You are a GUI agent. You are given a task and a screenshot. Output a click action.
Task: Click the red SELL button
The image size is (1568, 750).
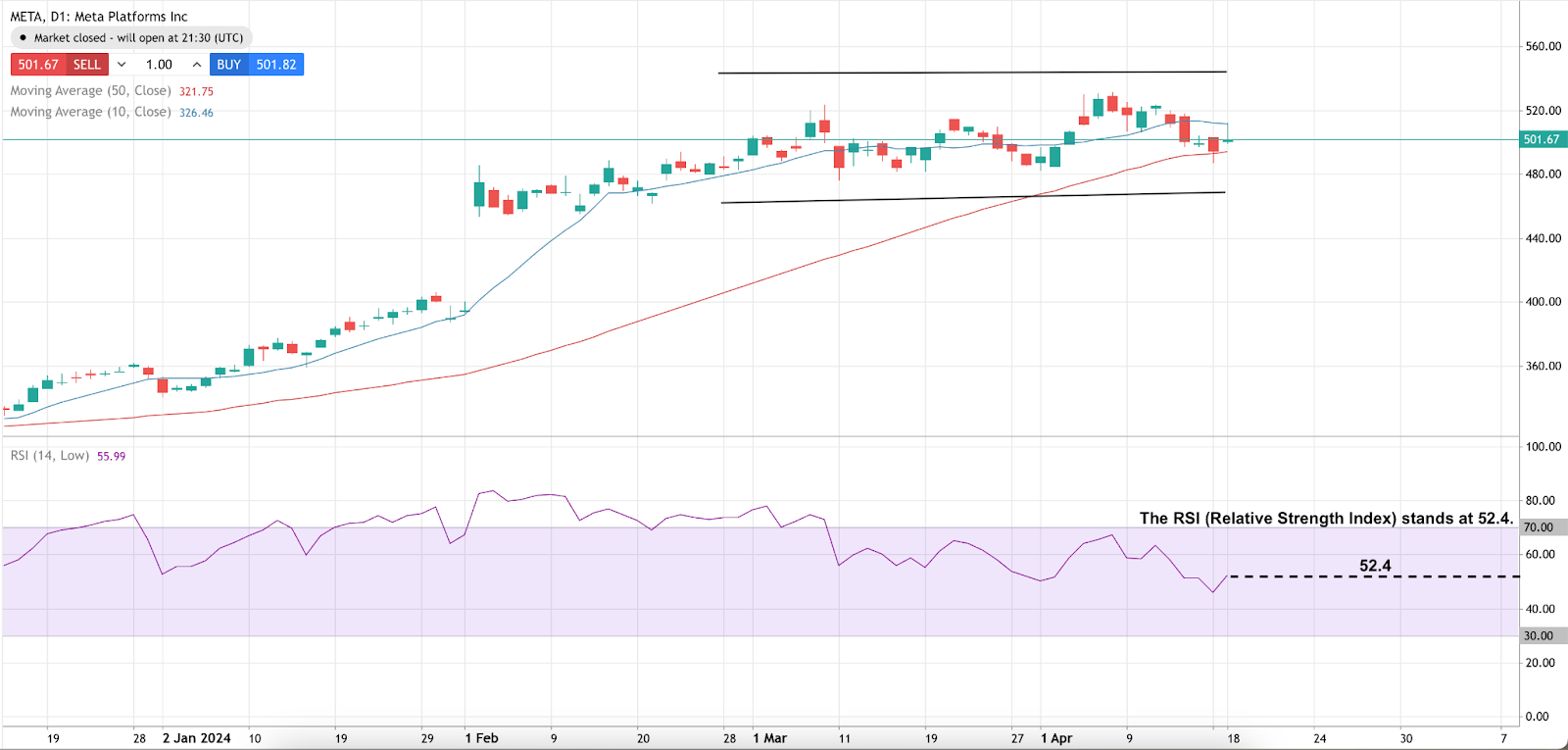point(59,65)
